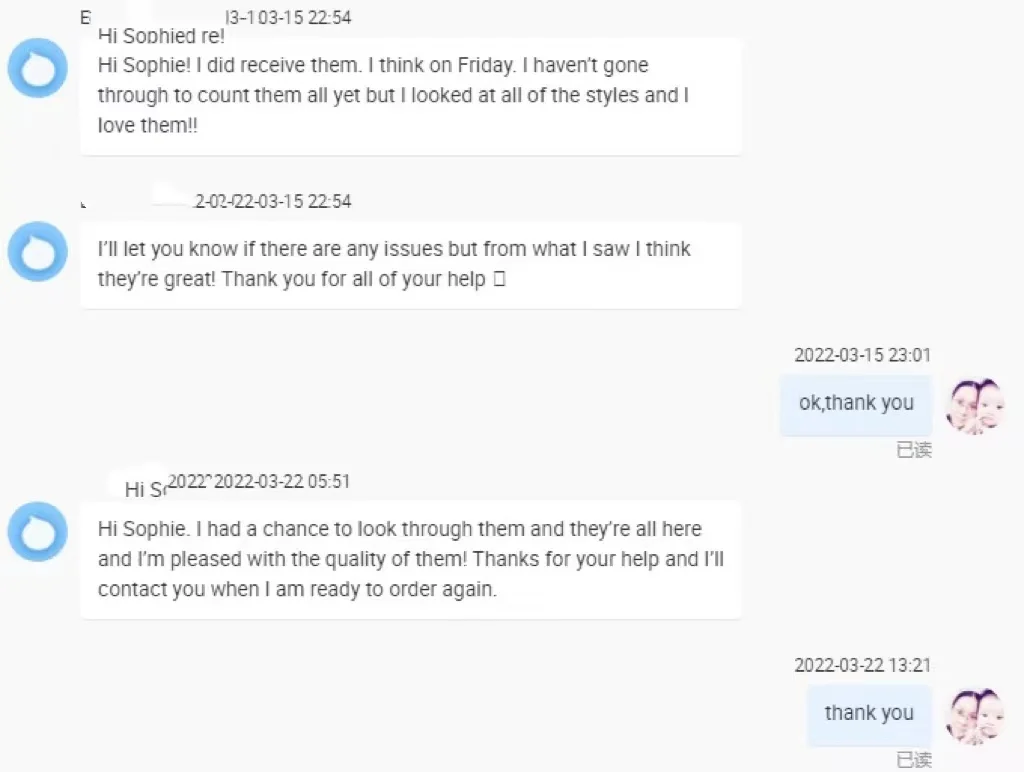
Task: Click the emoji box after "your help"
Action: pyautogui.click(x=500, y=280)
